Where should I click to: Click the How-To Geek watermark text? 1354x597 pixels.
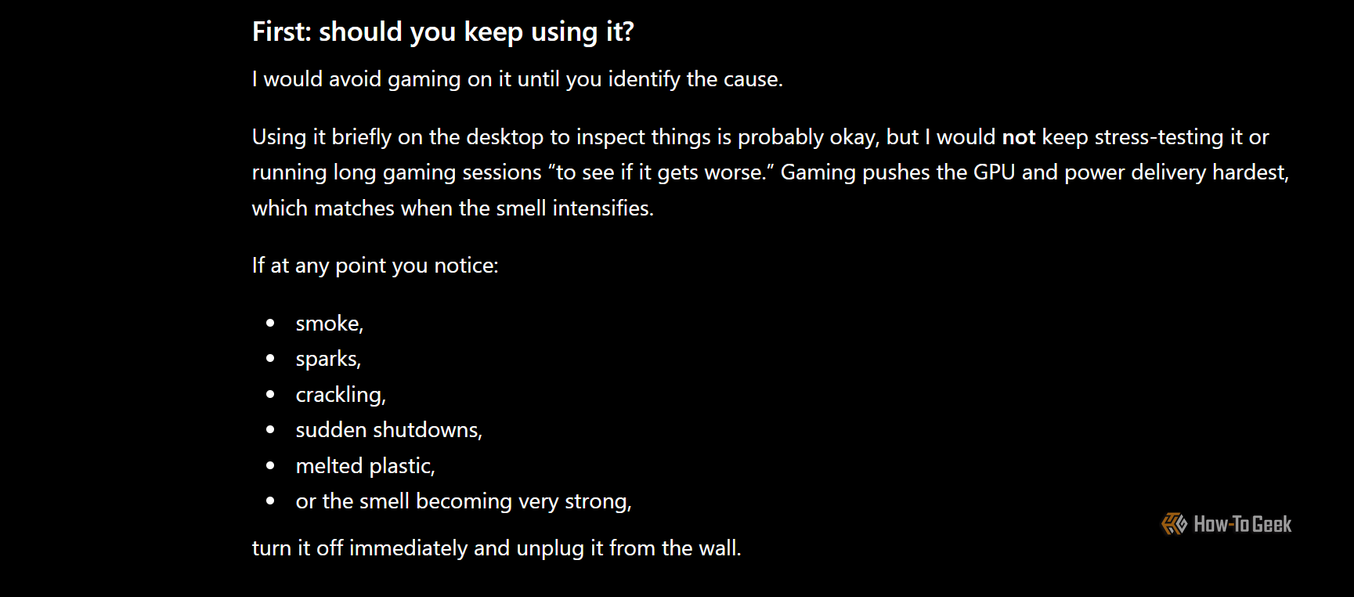(x=1242, y=524)
